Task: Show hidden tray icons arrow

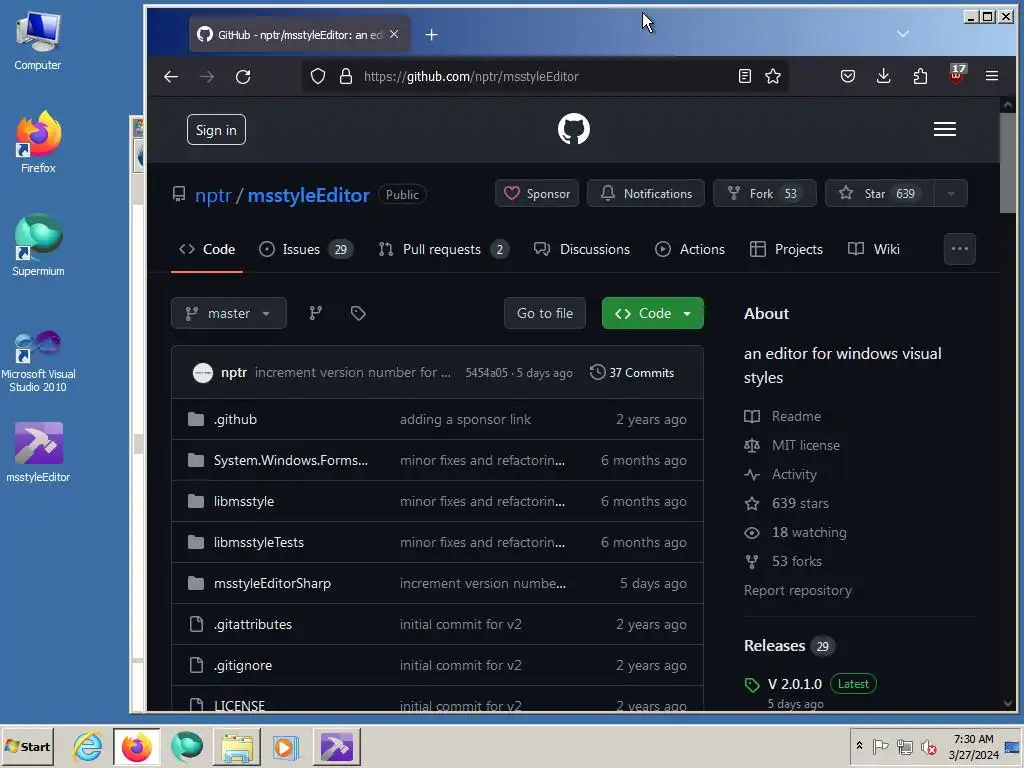Action: coord(859,746)
